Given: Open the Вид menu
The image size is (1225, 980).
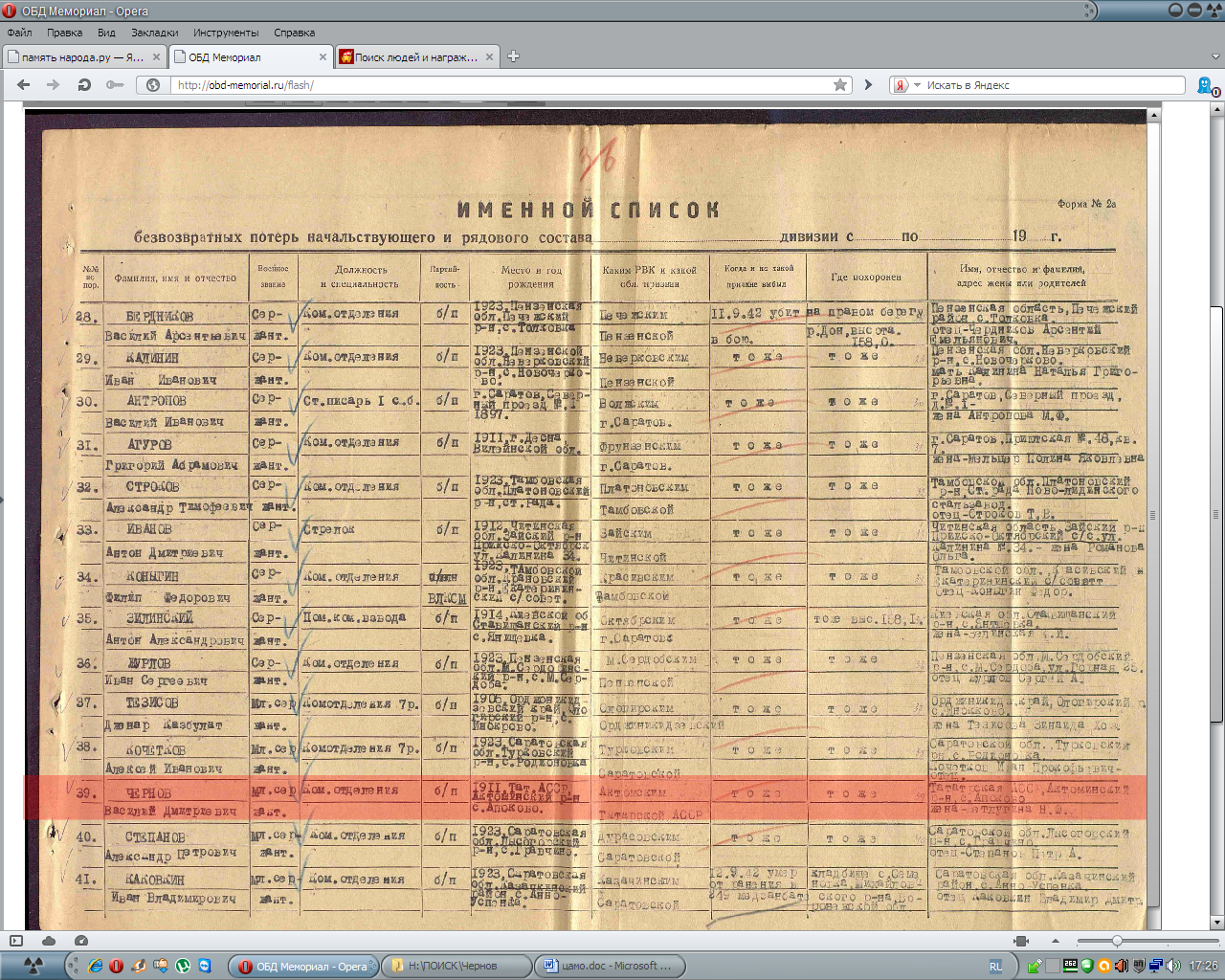Looking at the screenshot, I should 106,33.
